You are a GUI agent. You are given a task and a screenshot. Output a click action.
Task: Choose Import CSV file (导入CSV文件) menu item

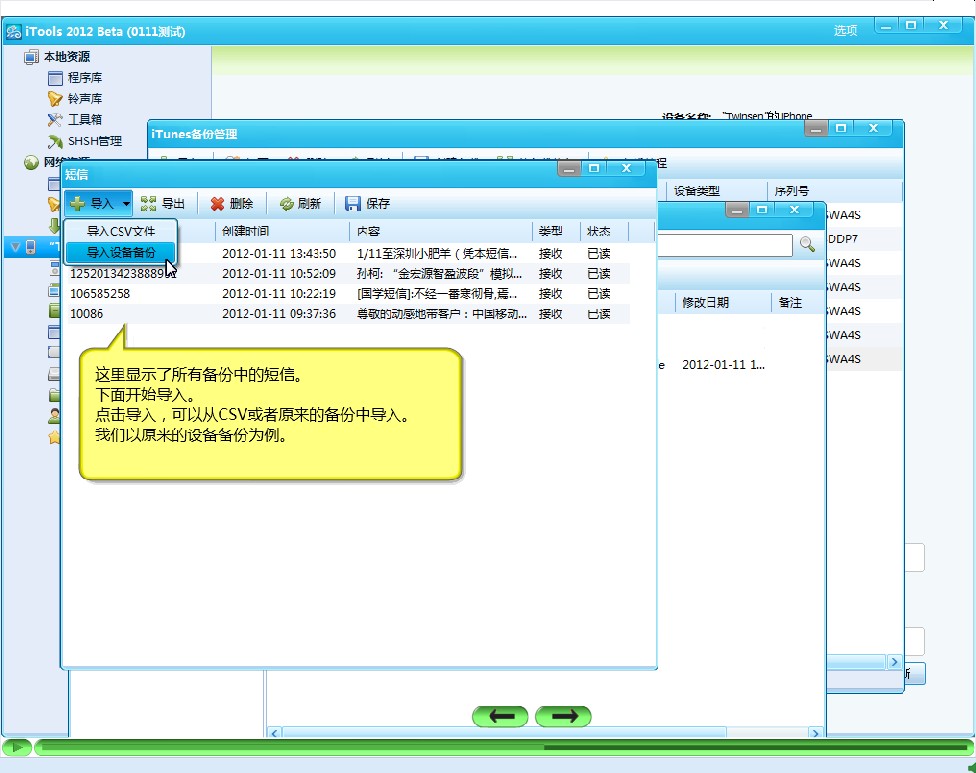[x=120, y=231]
